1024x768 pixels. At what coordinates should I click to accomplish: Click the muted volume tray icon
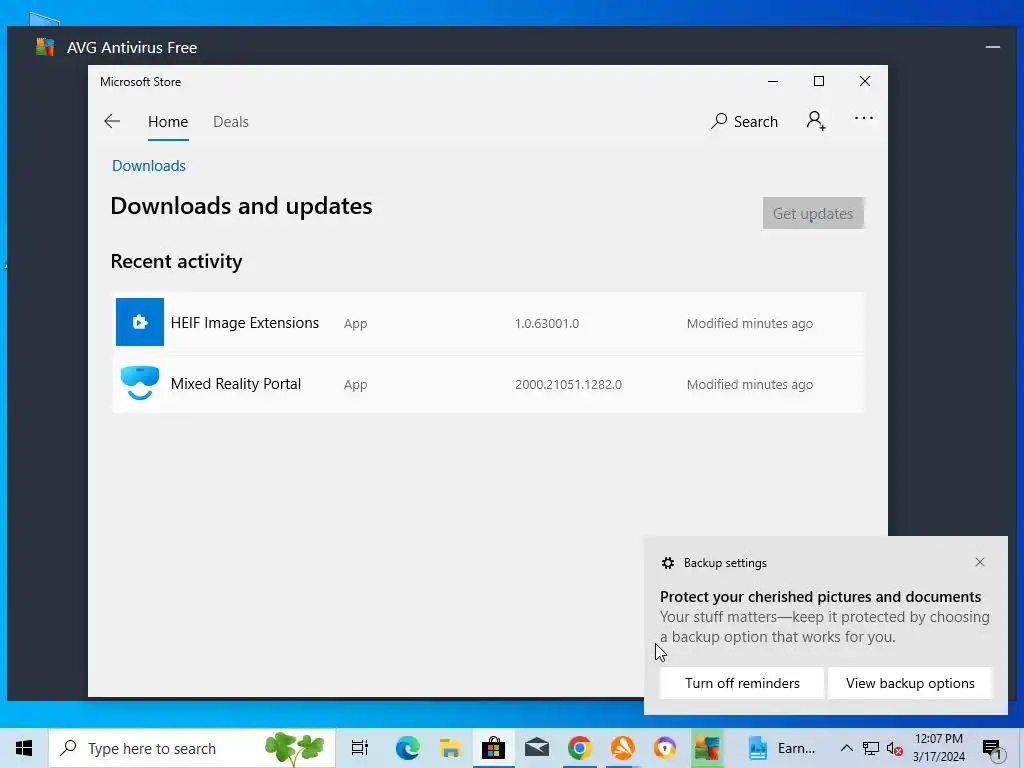pos(894,749)
